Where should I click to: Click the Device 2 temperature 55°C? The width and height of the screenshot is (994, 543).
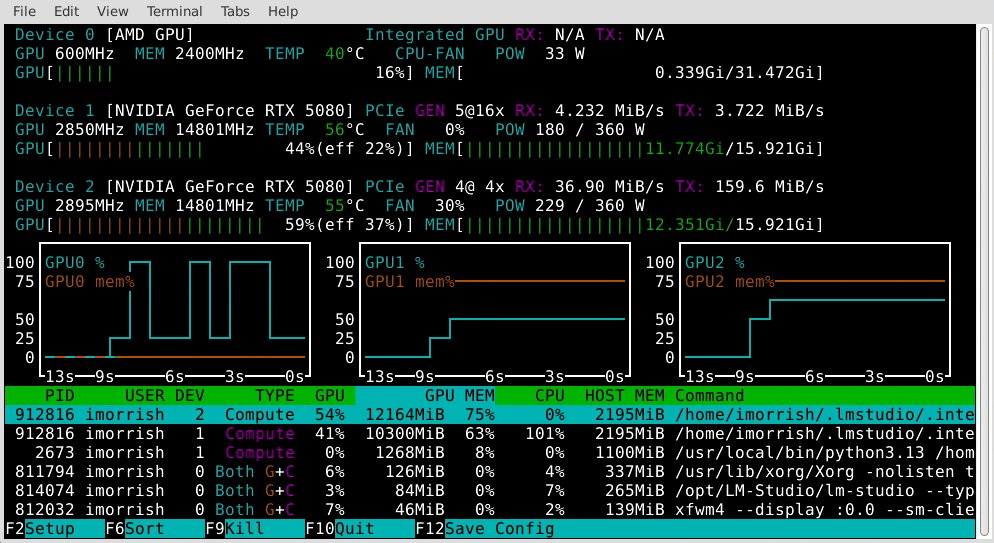click(344, 205)
